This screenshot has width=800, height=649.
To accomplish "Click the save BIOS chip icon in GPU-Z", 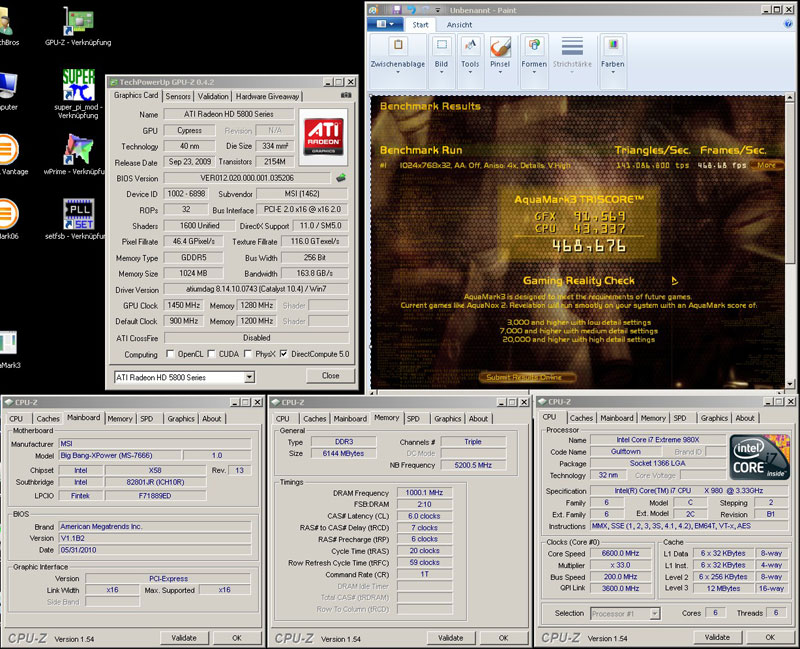I will click(341, 178).
